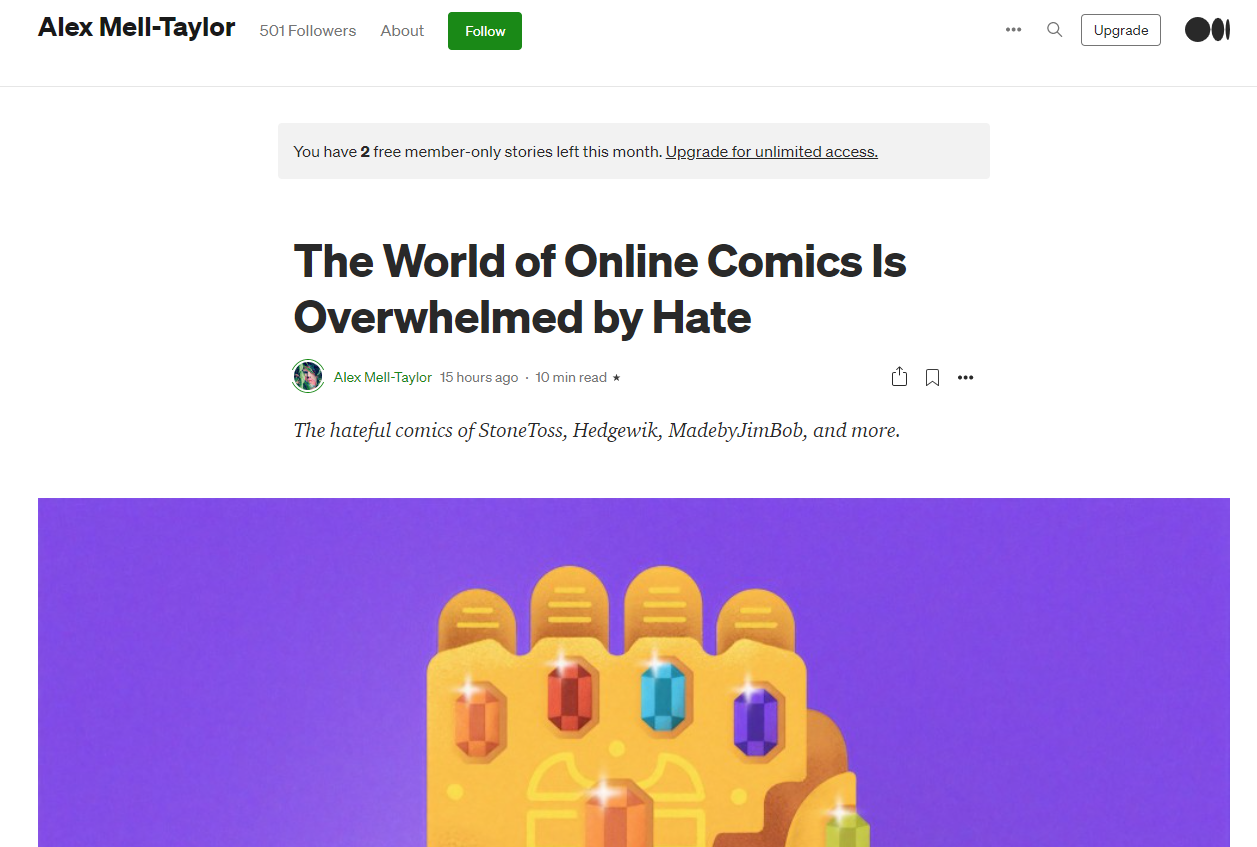Click the article headline text
The image size is (1257, 847).
600,289
